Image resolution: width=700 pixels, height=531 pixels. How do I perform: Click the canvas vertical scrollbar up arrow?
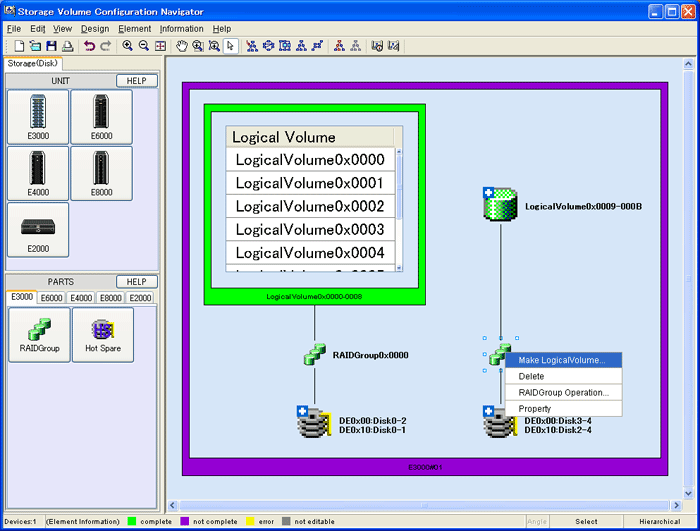tap(688, 64)
